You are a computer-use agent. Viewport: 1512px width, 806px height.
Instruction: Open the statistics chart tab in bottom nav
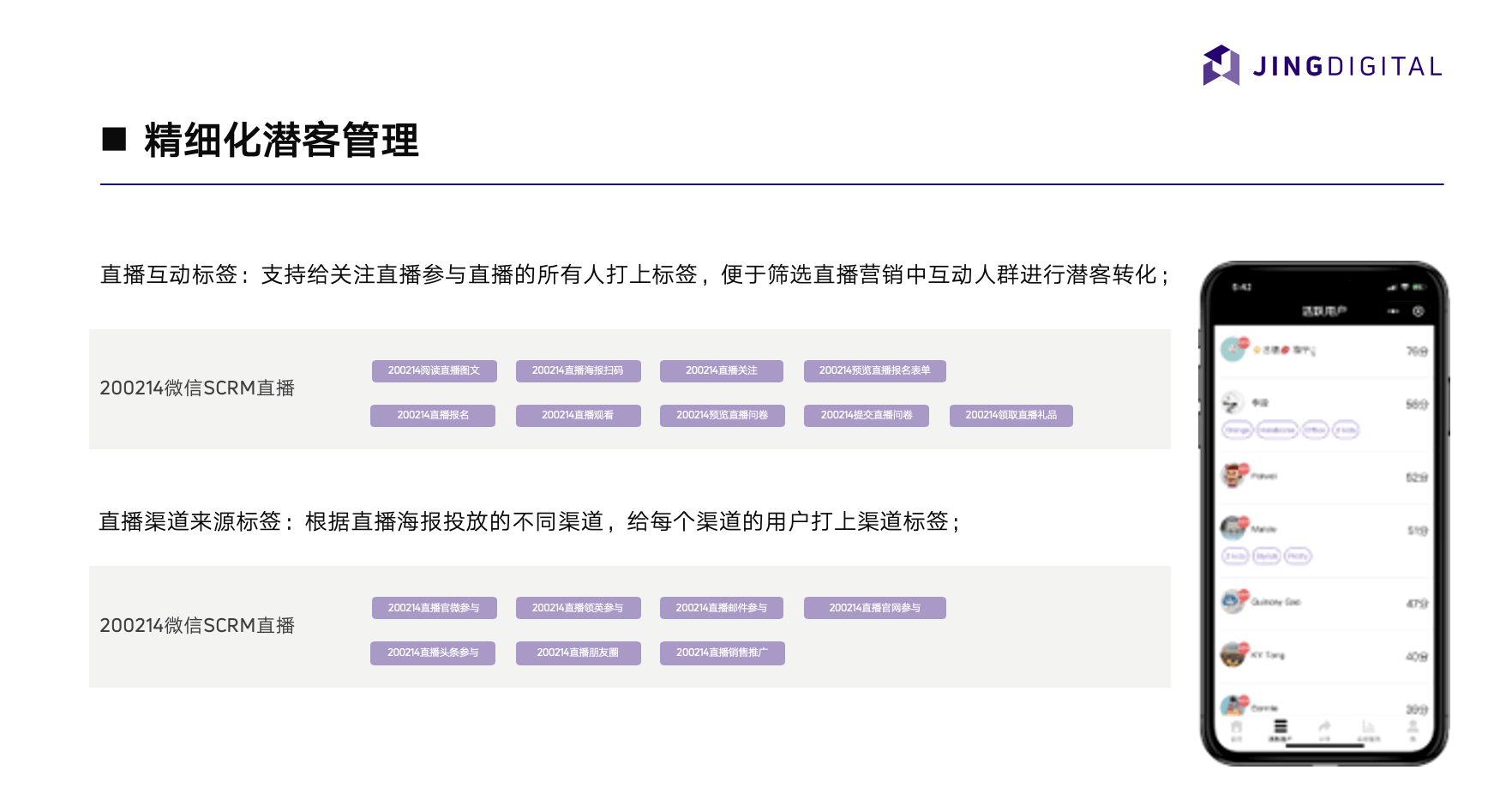(1368, 727)
